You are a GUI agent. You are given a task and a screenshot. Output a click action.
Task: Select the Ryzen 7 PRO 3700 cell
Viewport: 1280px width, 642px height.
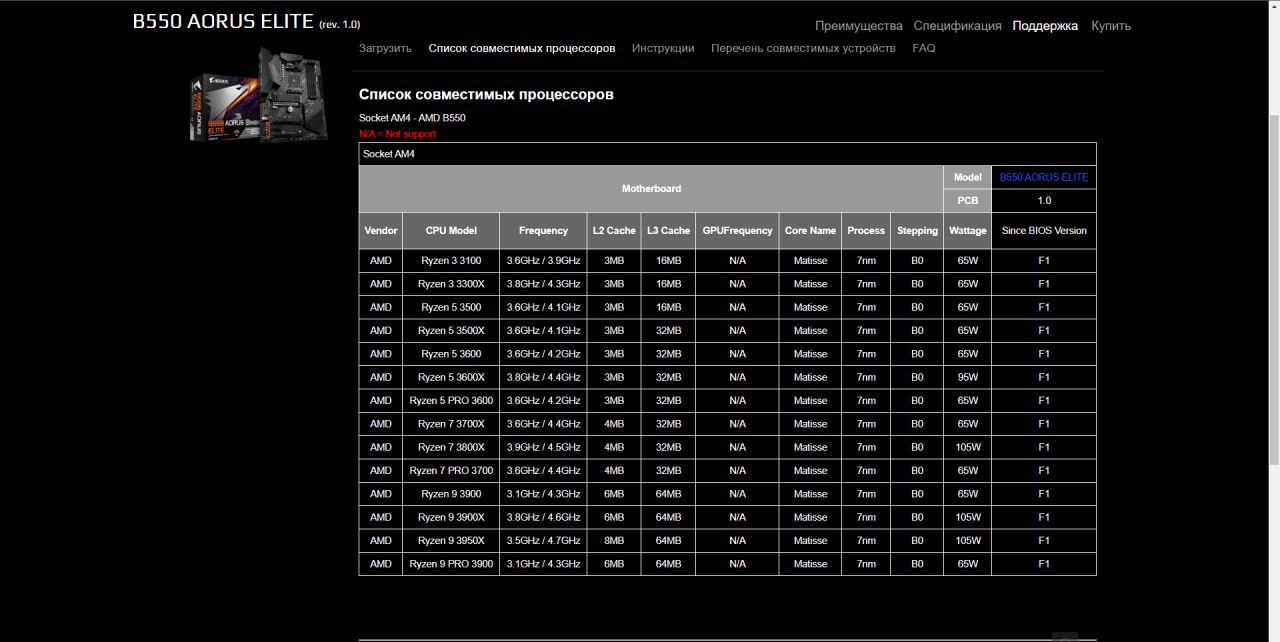(x=451, y=471)
